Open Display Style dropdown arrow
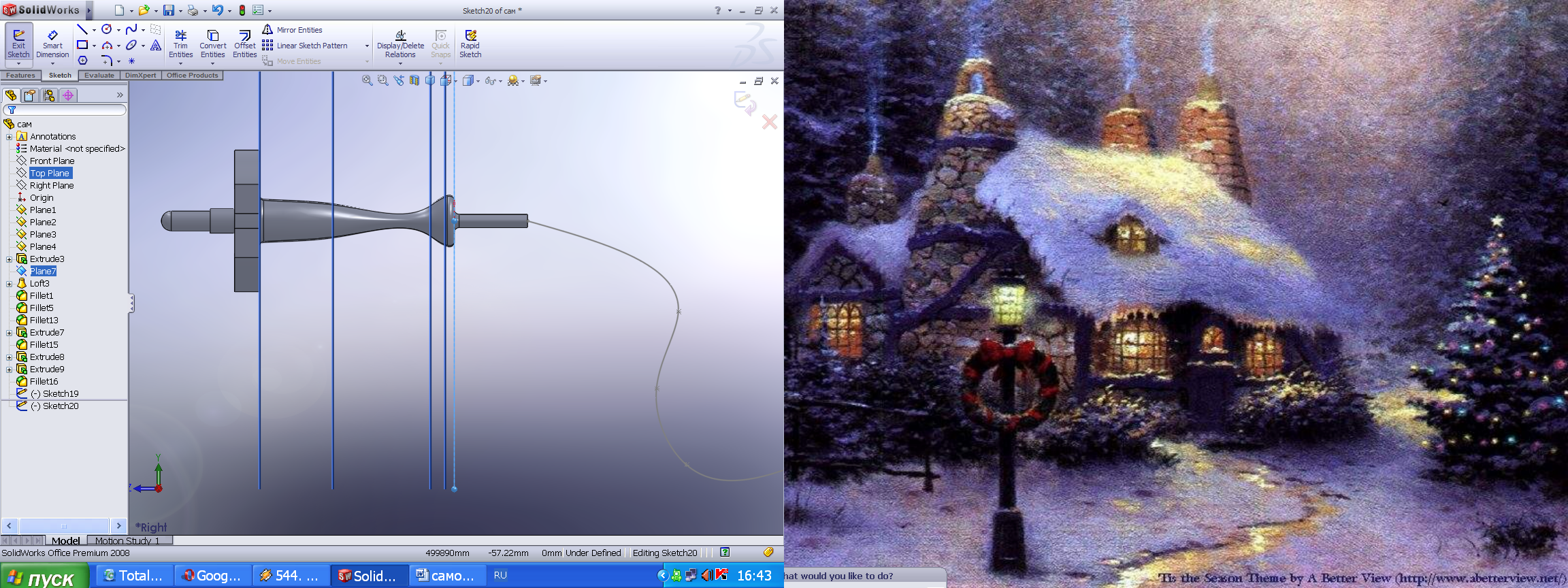This screenshot has height=588, width=1568. tap(478, 81)
